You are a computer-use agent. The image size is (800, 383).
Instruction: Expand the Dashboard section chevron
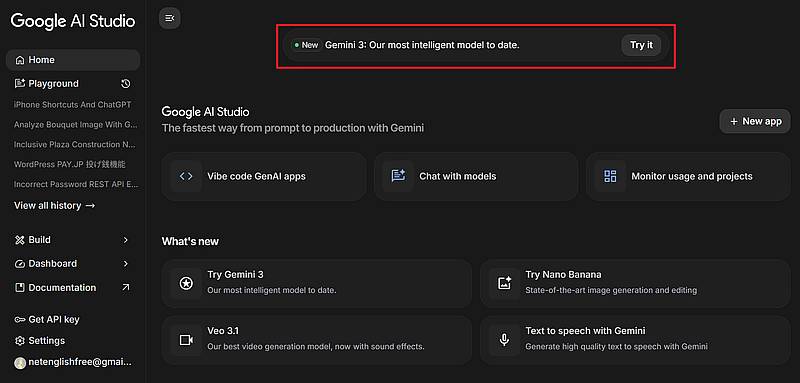click(x=126, y=264)
